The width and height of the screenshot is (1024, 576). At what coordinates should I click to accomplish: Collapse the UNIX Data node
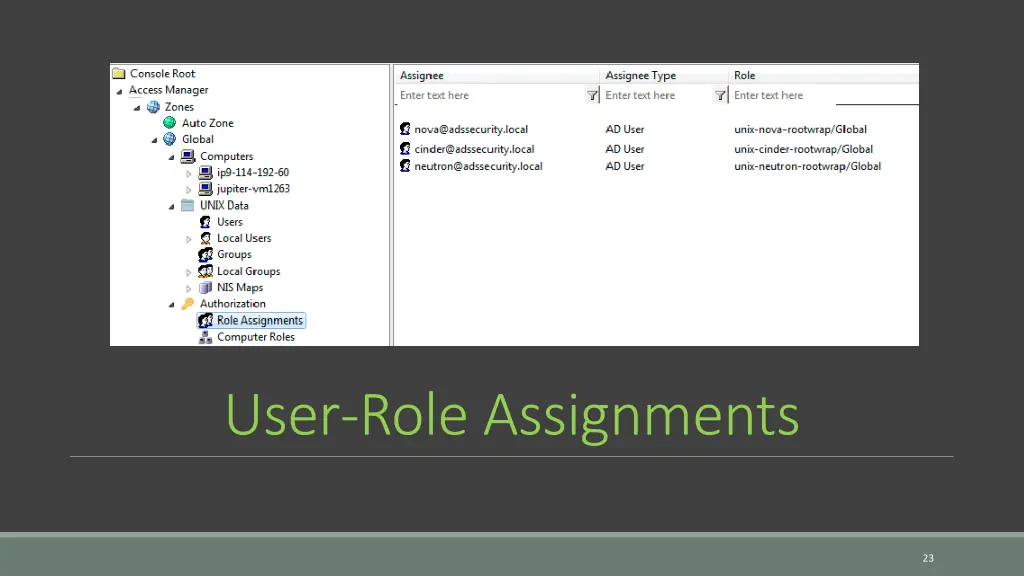pyautogui.click(x=172, y=206)
